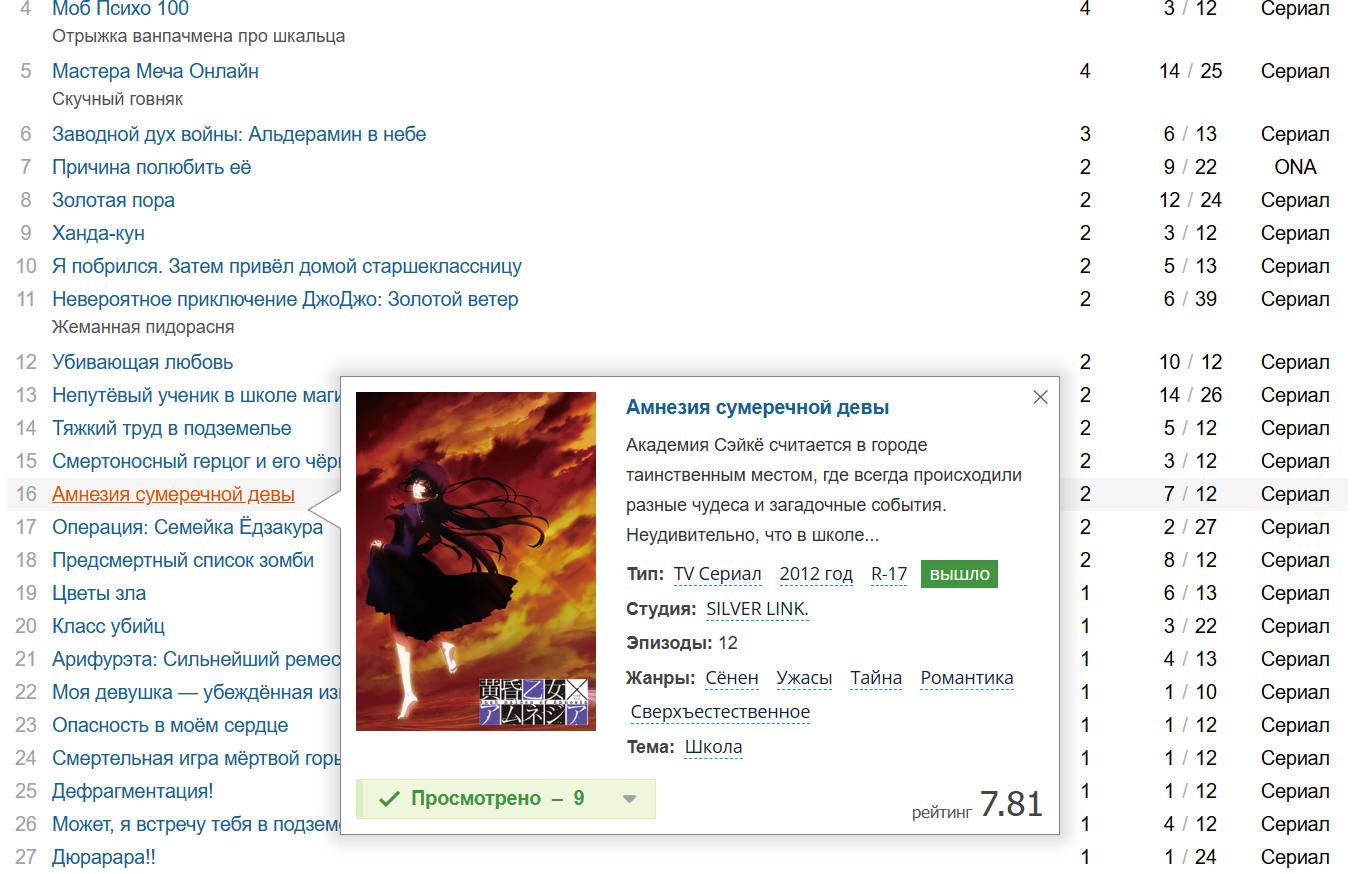Open Тяжкий труд в подземелье entry
1370x874 pixels.
coord(172,428)
